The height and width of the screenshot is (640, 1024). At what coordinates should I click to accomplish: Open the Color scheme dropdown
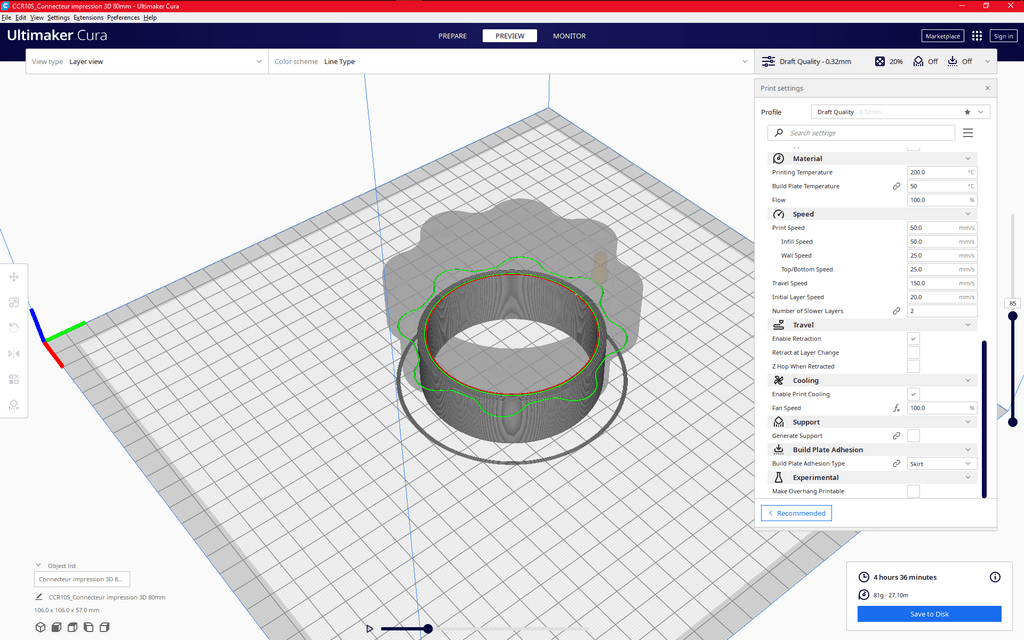(x=511, y=61)
